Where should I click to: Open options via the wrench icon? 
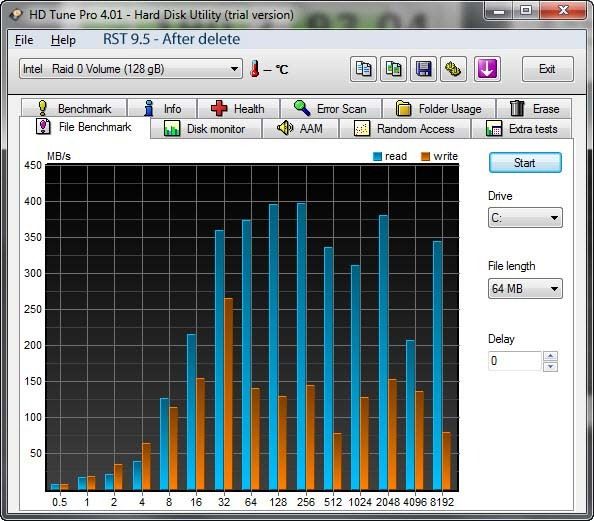[453, 69]
